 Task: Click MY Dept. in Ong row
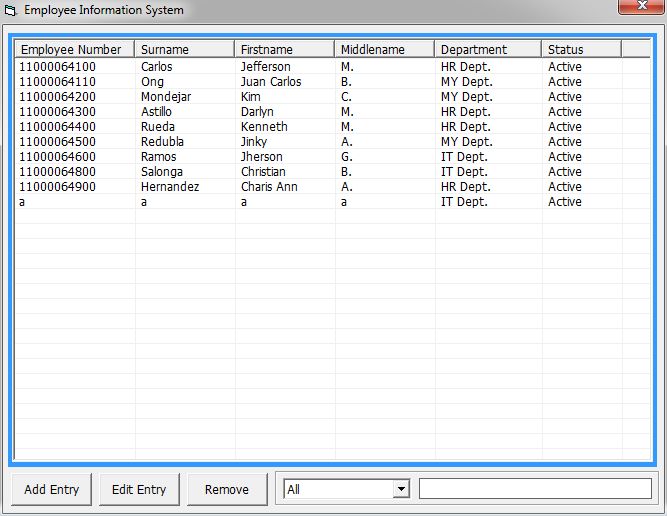click(x=467, y=82)
